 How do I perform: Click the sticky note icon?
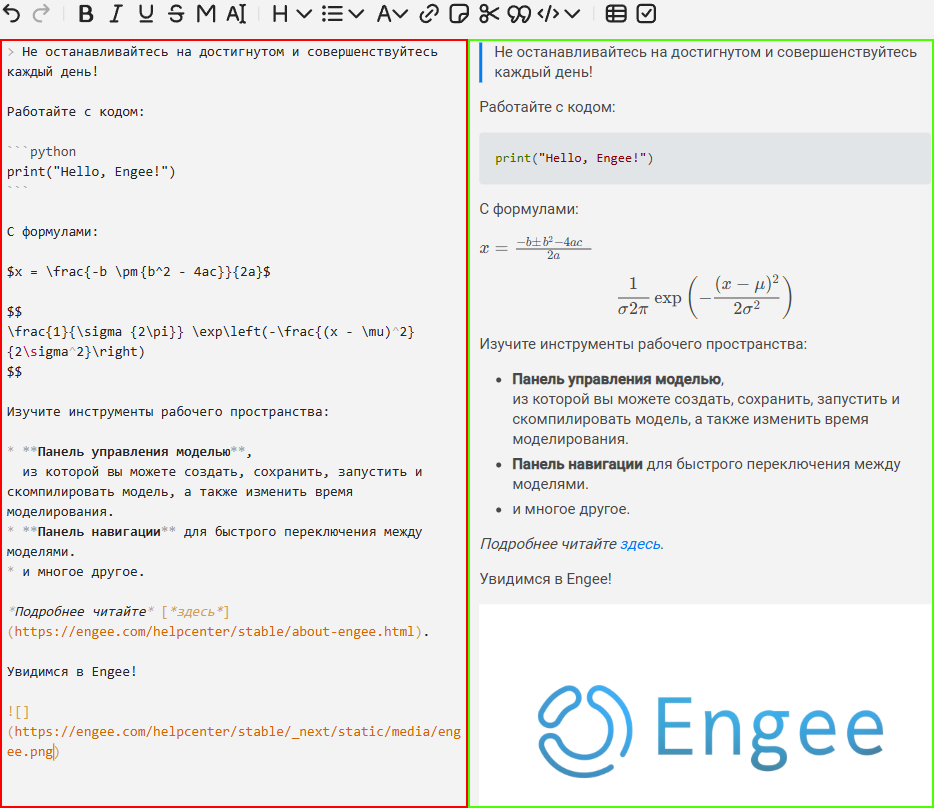tap(459, 13)
